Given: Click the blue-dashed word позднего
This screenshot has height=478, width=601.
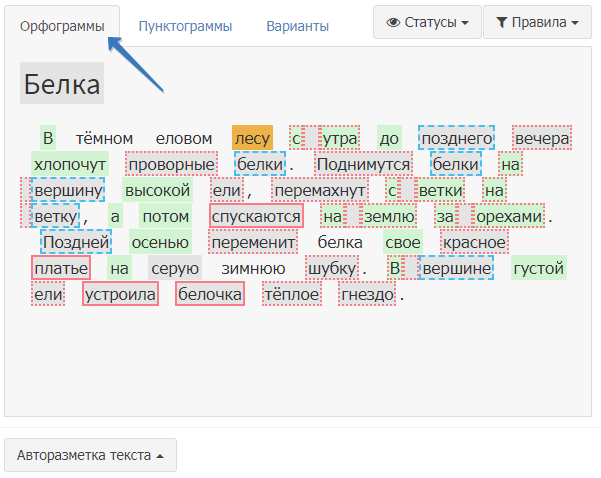Looking at the screenshot, I should pyautogui.click(x=457, y=138).
